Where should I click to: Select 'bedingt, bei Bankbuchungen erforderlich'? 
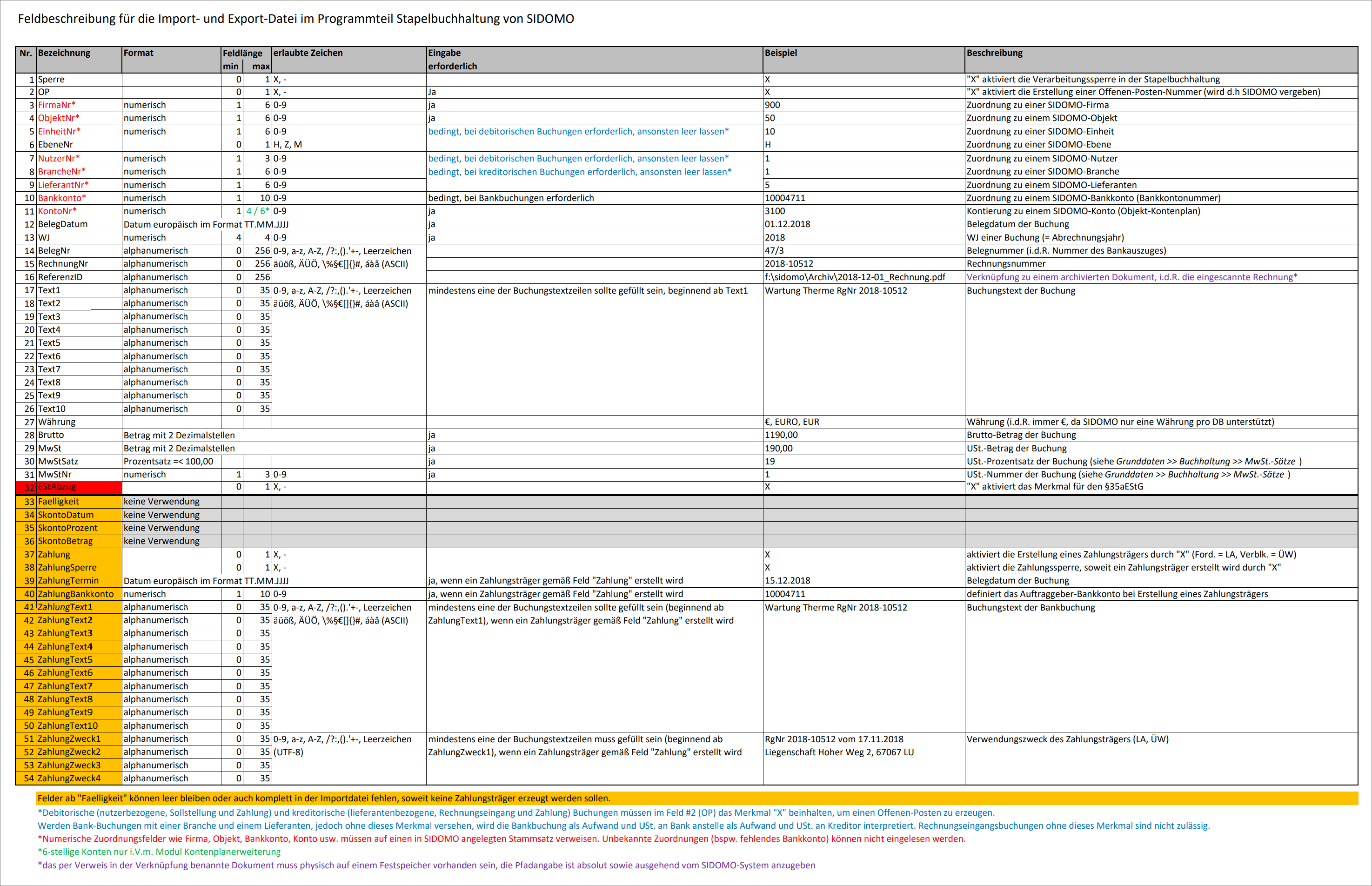(511, 198)
